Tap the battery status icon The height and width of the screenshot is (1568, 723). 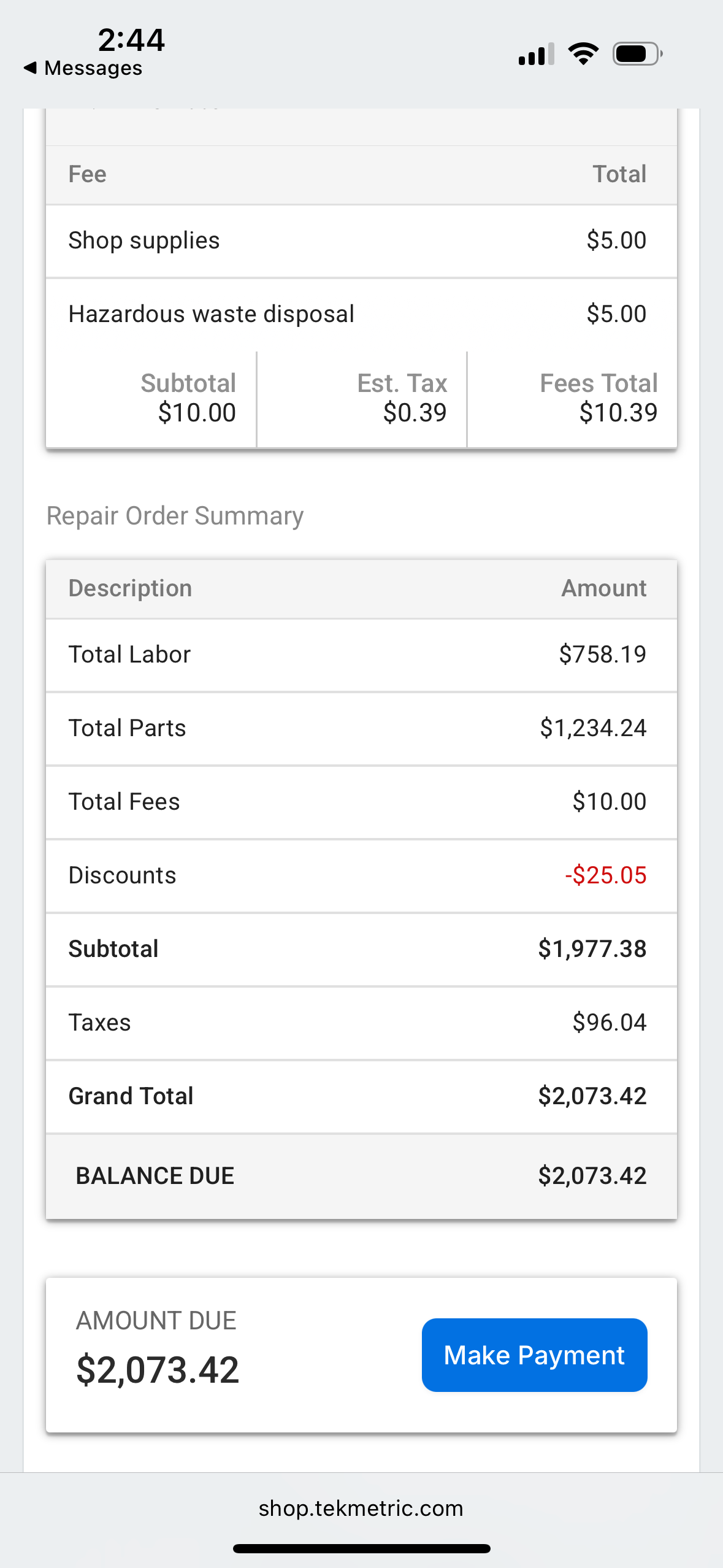[637, 54]
